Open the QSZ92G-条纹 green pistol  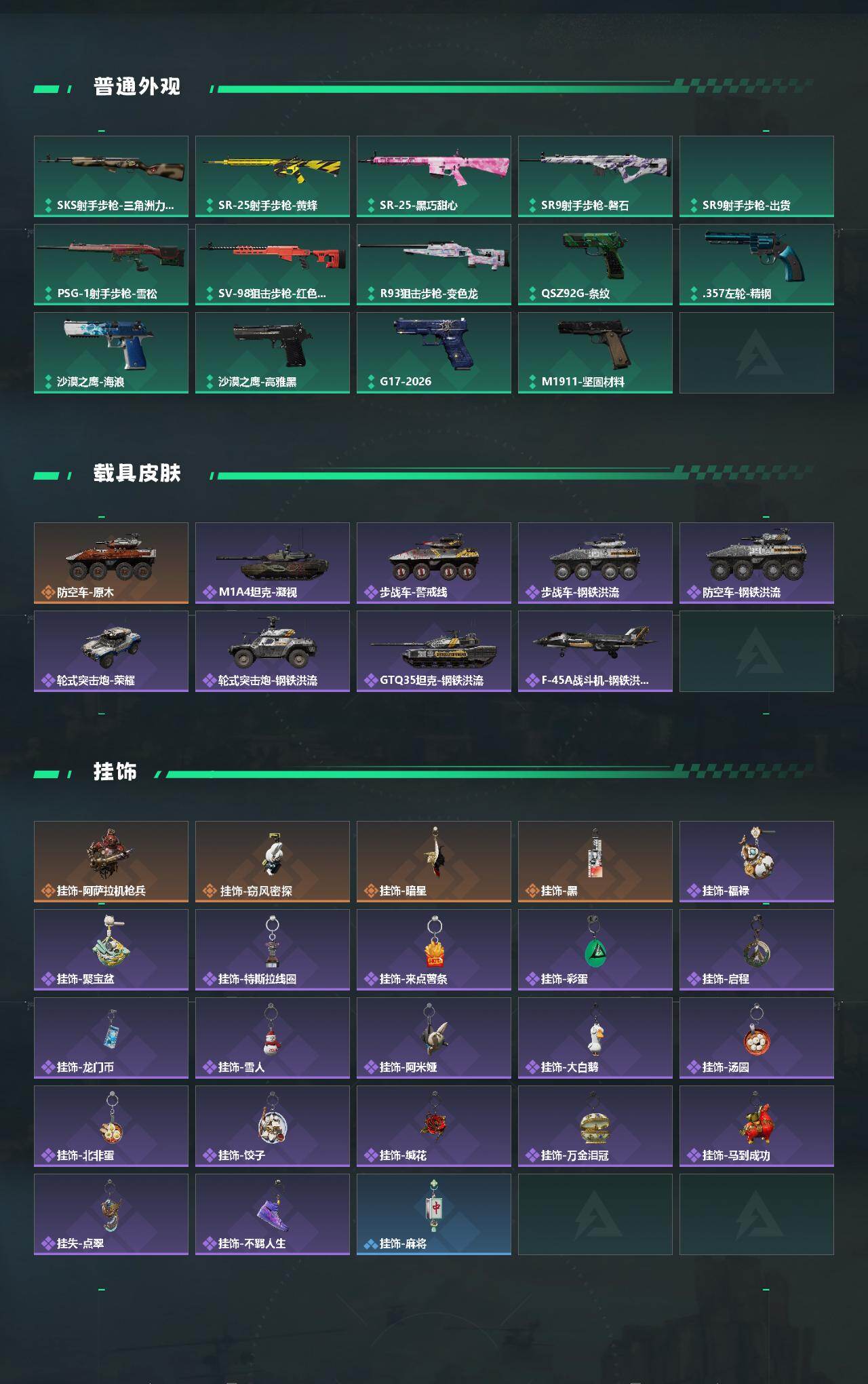tap(595, 265)
